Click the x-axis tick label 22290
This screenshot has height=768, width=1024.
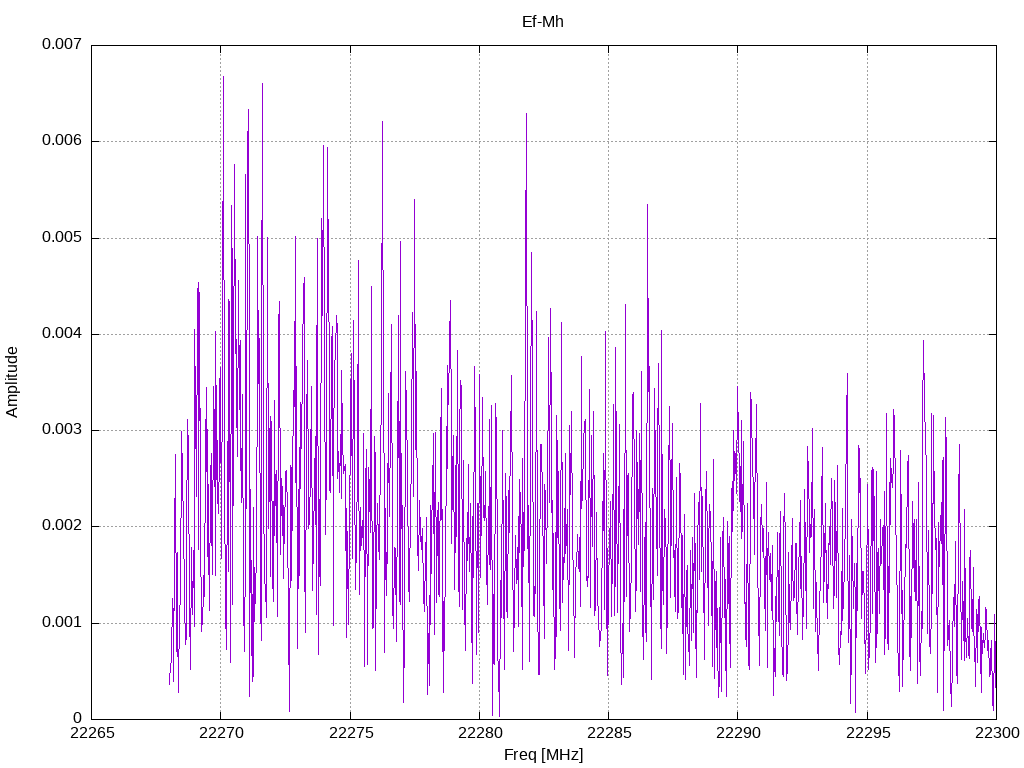[x=739, y=733]
